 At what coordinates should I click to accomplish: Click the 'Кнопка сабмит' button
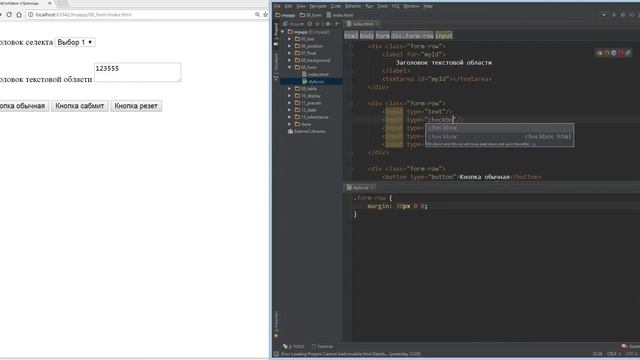(x=80, y=106)
